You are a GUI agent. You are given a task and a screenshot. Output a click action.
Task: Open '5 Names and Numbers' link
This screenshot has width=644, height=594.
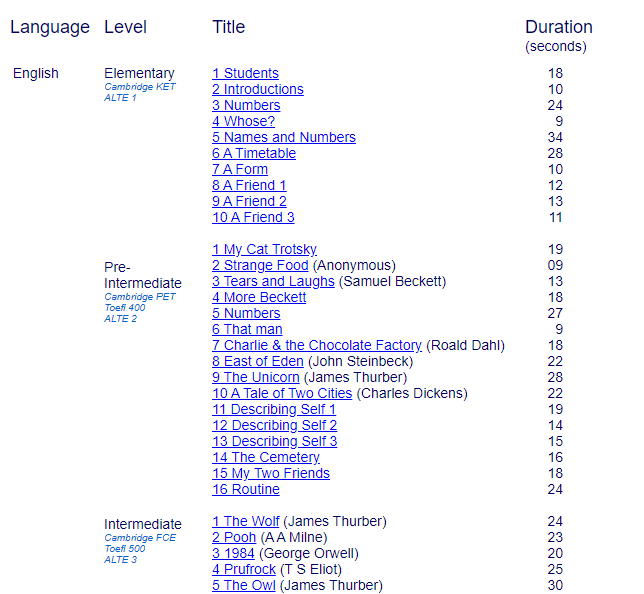[x=284, y=137]
